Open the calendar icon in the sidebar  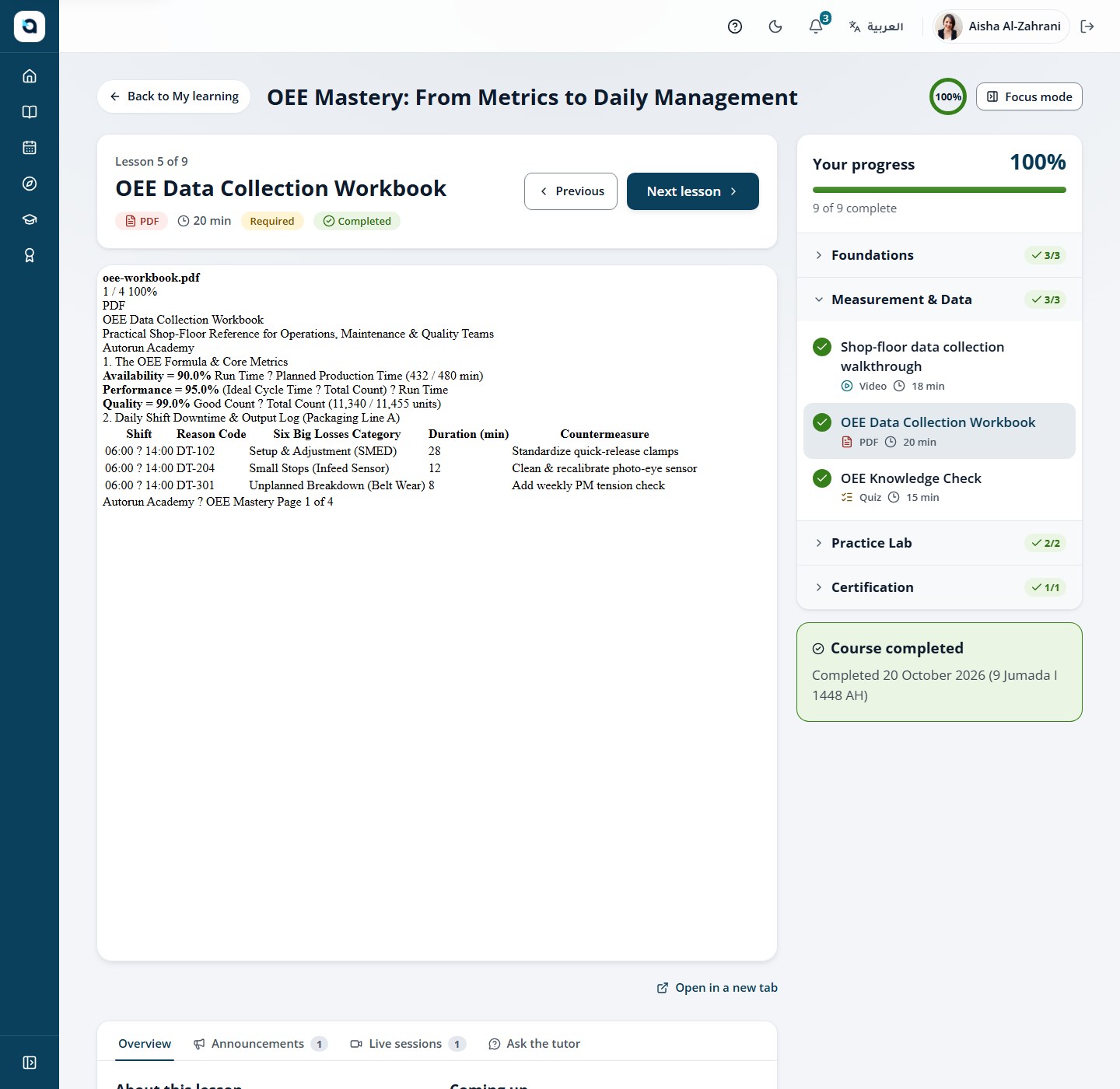pos(30,148)
